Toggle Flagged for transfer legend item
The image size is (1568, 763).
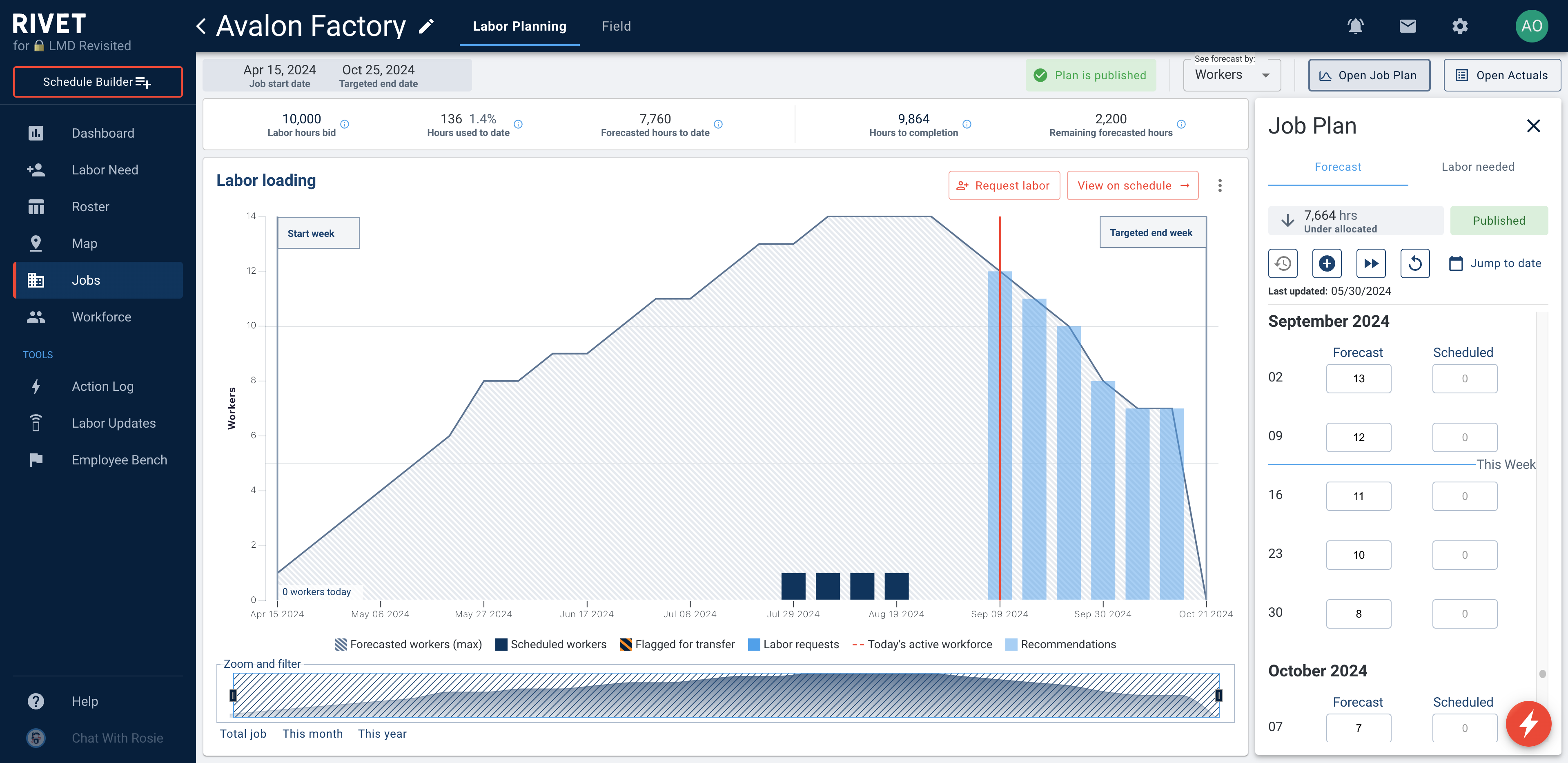pos(677,644)
